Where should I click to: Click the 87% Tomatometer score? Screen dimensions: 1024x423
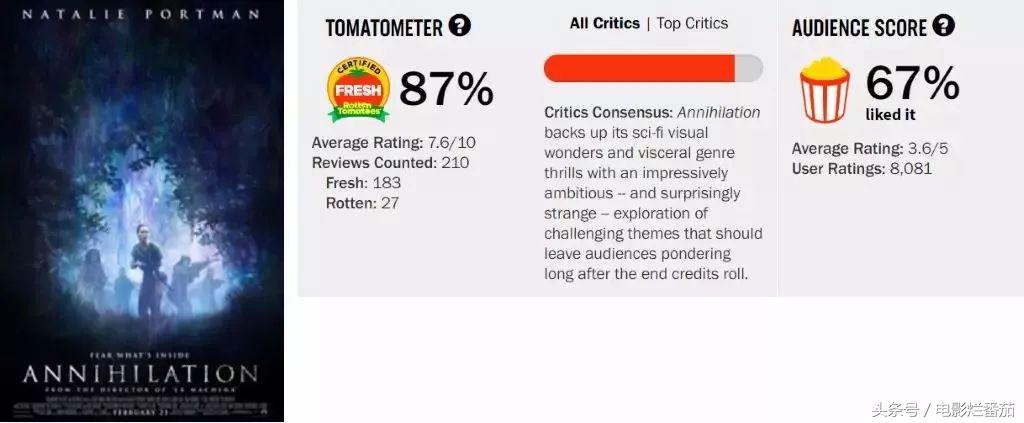click(x=446, y=89)
